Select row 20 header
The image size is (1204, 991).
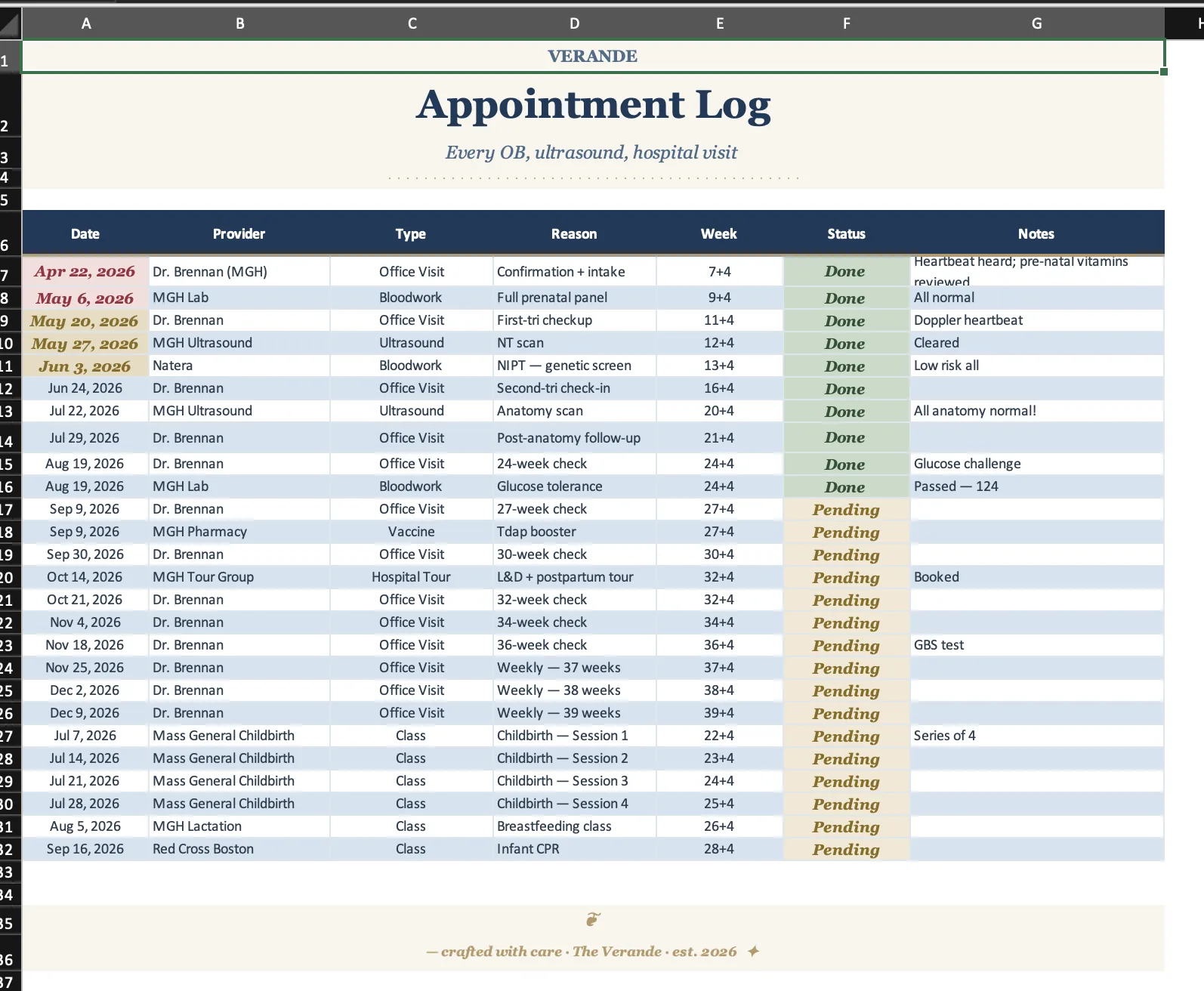tap(10, 577)
